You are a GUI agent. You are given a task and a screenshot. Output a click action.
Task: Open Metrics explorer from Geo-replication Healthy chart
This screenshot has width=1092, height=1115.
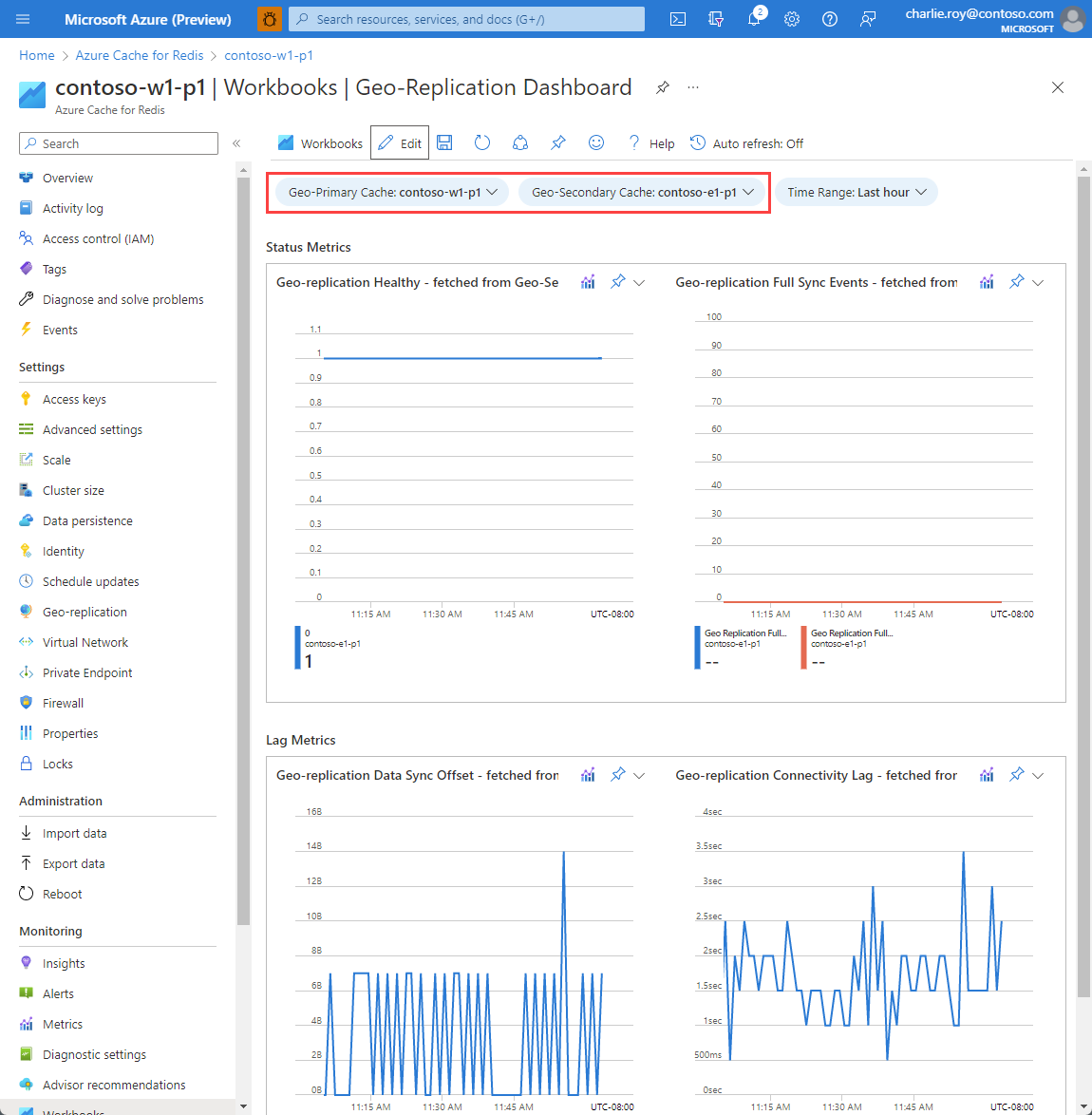click(x=588, y=282)
